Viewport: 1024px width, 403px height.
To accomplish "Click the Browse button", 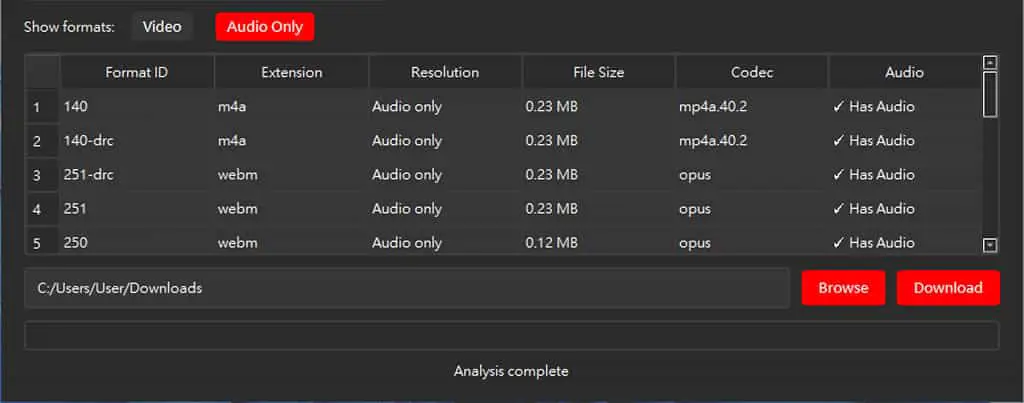I will coord(843,287).
